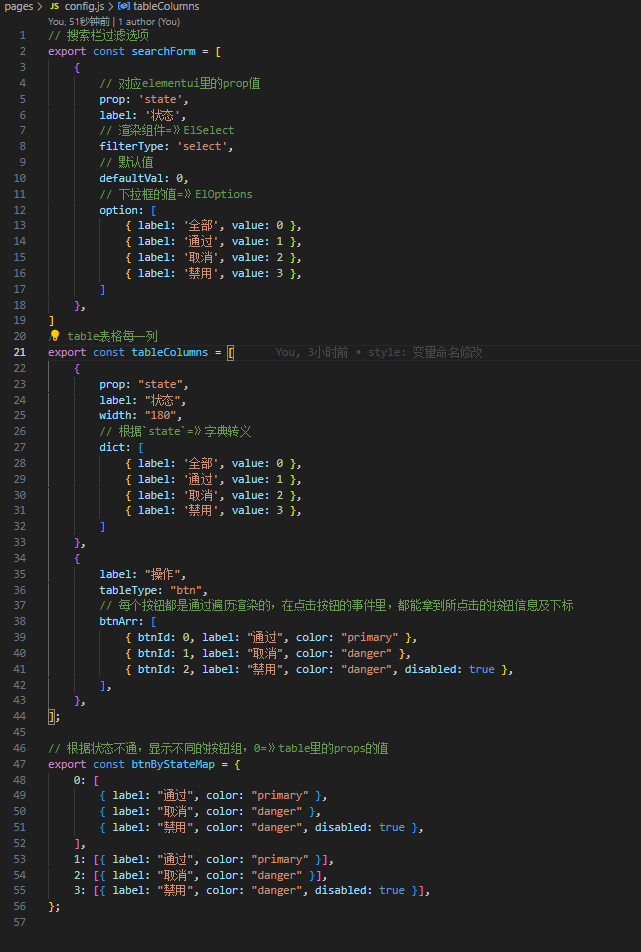Click the comment mentioning ElSelect
Screen dimensions: 641x952
click(x=167, y=131)
